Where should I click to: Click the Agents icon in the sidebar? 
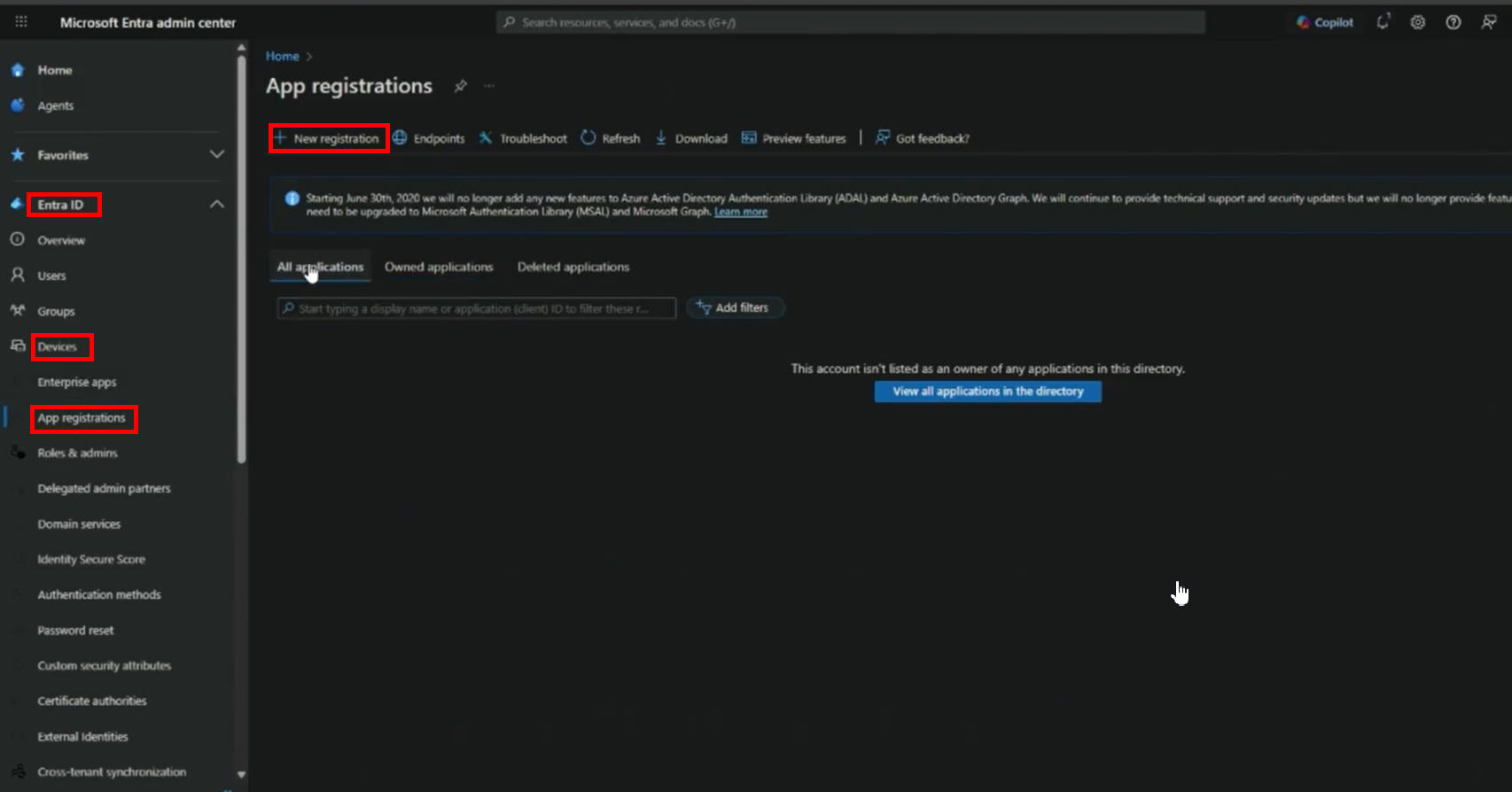point(18,105)
